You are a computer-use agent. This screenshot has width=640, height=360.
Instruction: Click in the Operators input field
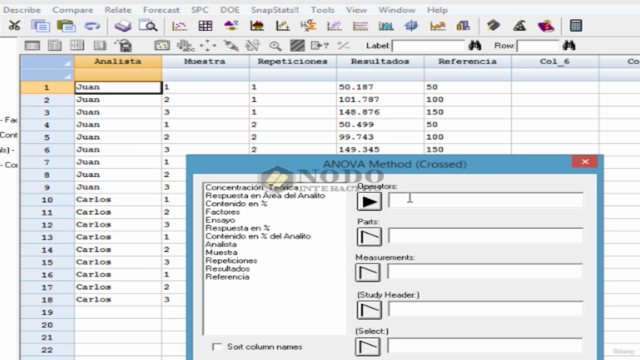click(485, 200)
